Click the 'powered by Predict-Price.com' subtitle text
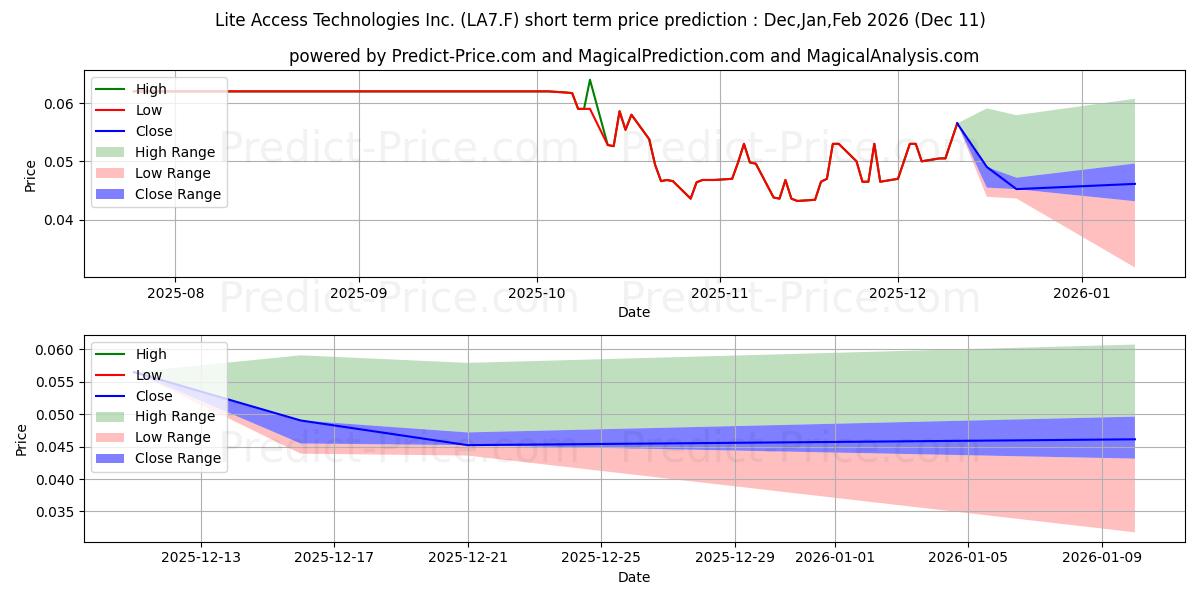The height and width of the screenshot is (600, 1200). pos(634,56)
